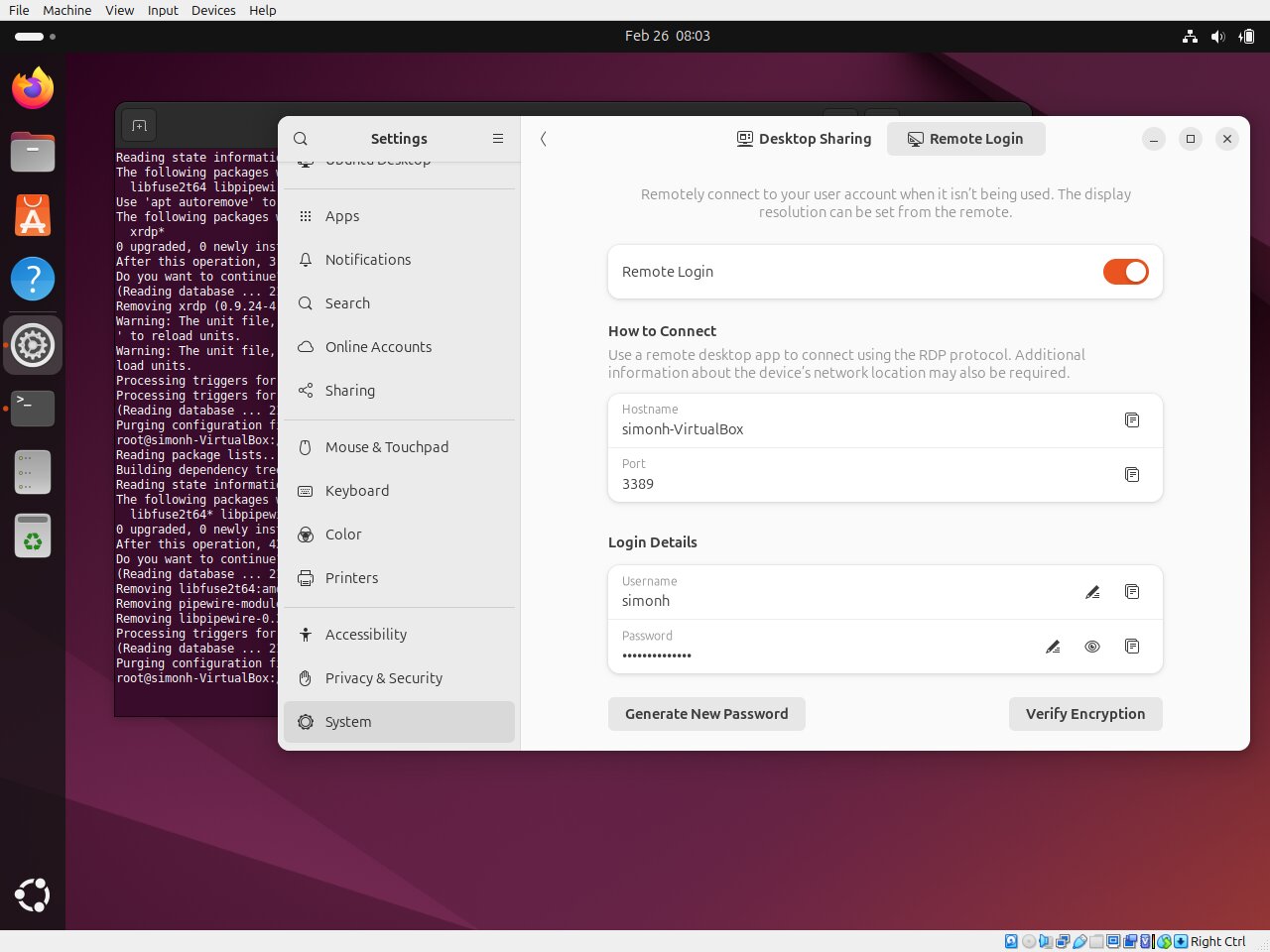Viewport: 1270px width, 952px height.
Task: Open the File menu in VirtualBox
Action: click(19, 10)
